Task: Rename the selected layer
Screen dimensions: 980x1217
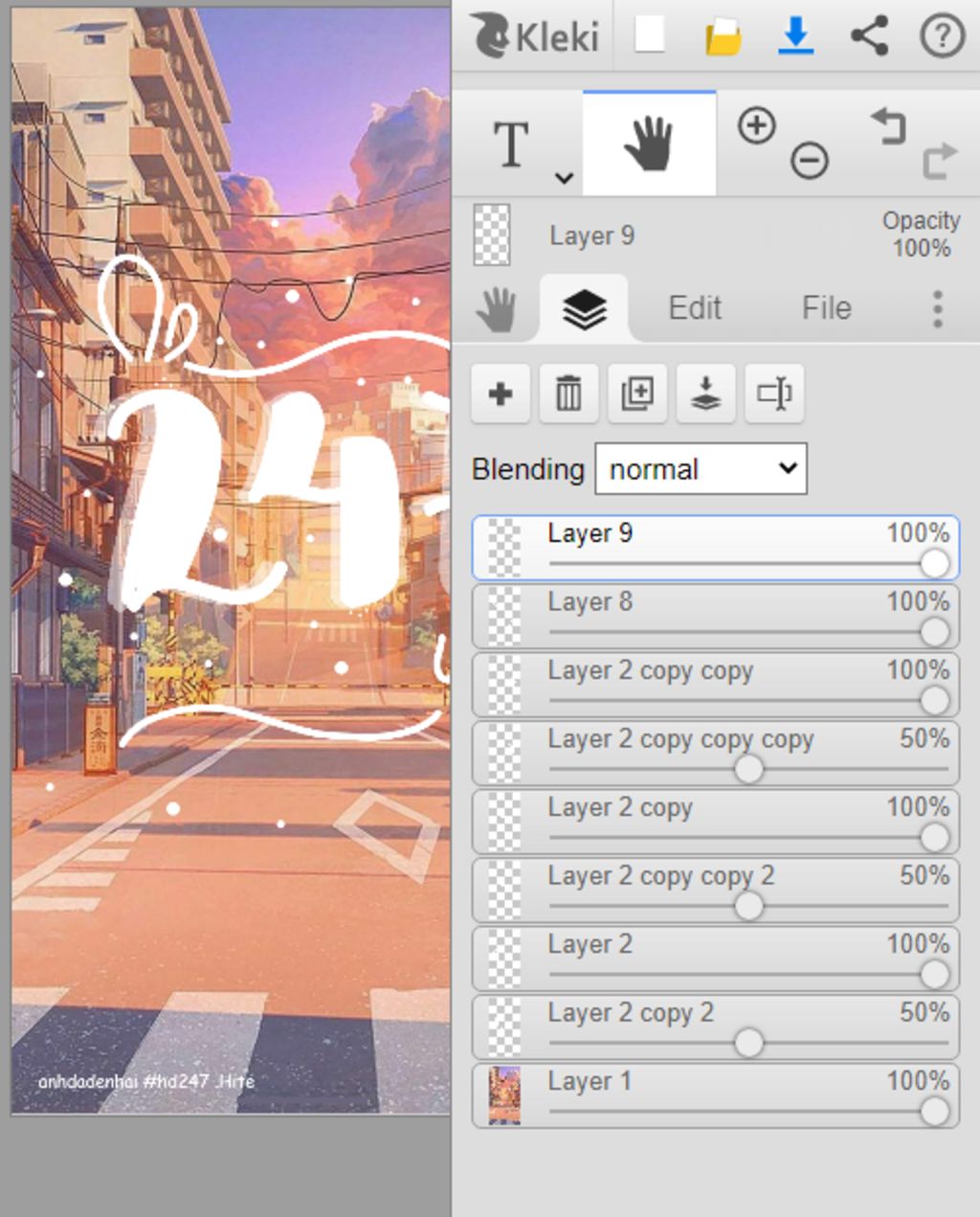Action: pyautogui.click(x=774, y=394)
